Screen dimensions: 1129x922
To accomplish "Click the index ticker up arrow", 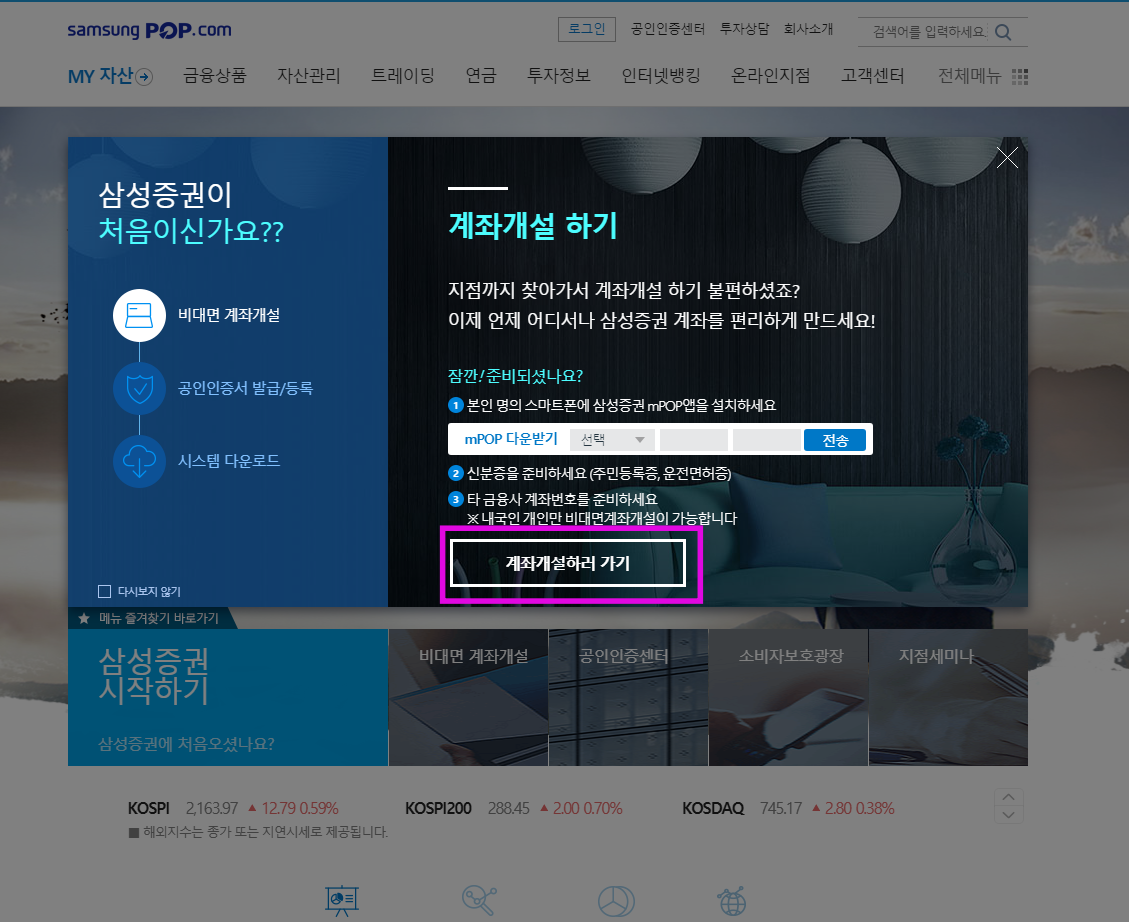I will (x=1008, y=797).
